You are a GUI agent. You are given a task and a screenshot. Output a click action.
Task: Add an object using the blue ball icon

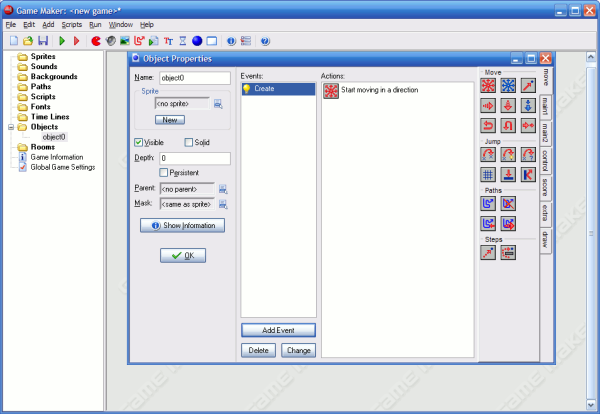197,41
